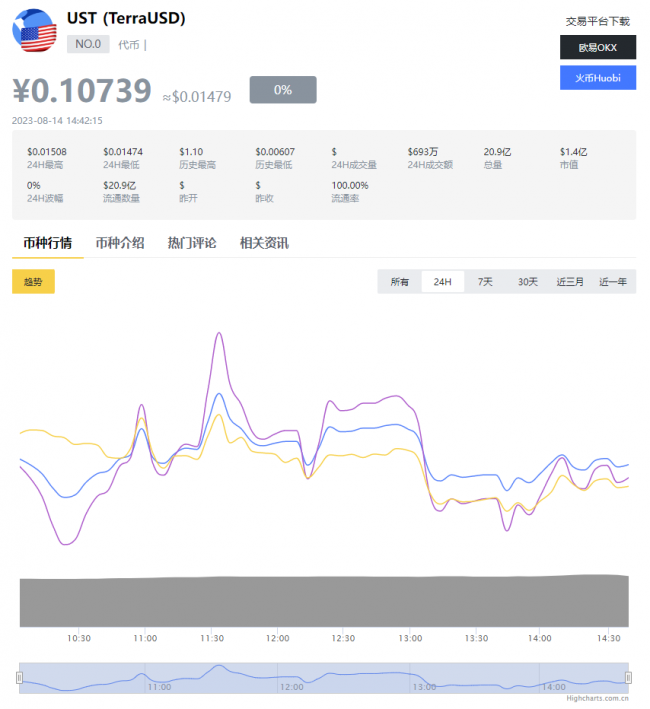The width and height of the screenshot is (650, 709).
Task: Click the right navigator range handle
Action: 629,677
